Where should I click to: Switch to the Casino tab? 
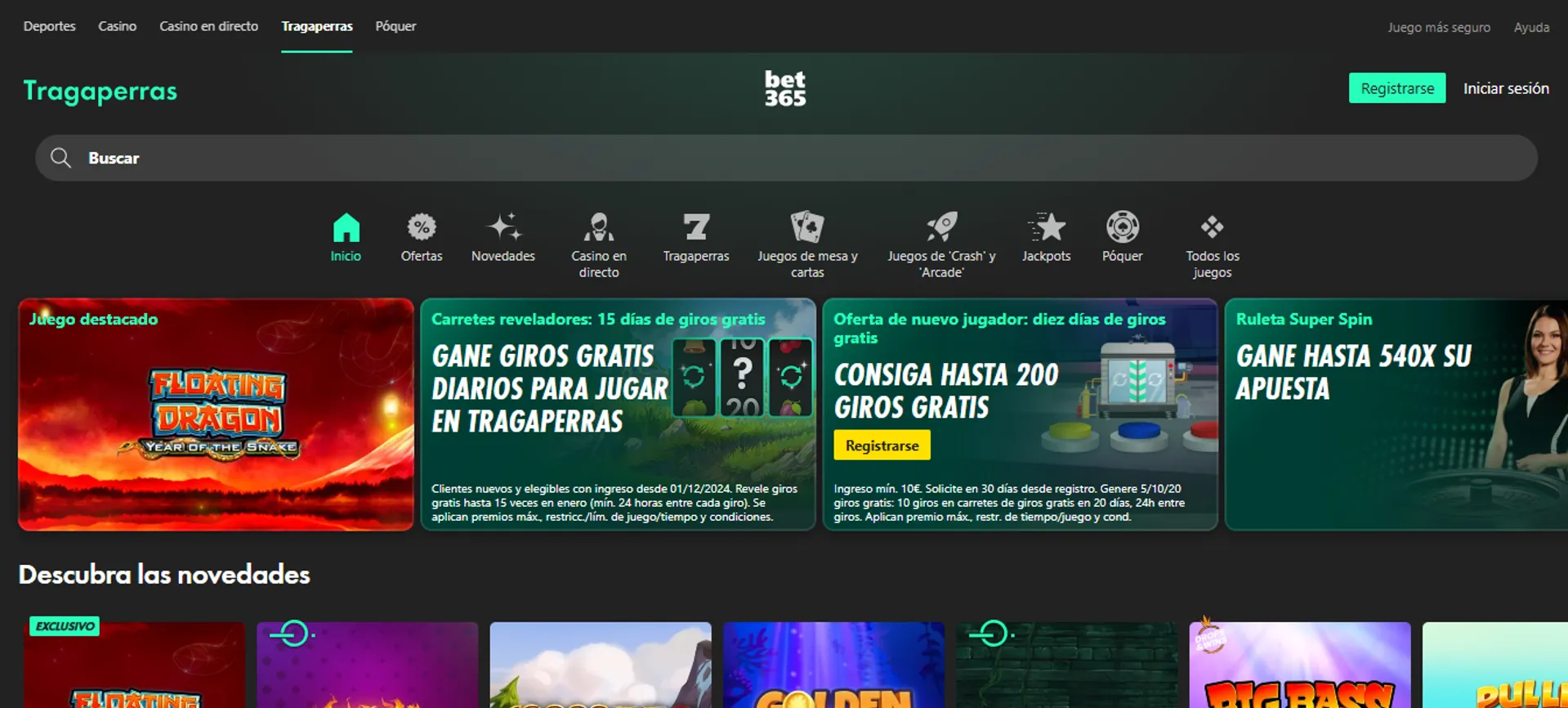tap(117, 26)
